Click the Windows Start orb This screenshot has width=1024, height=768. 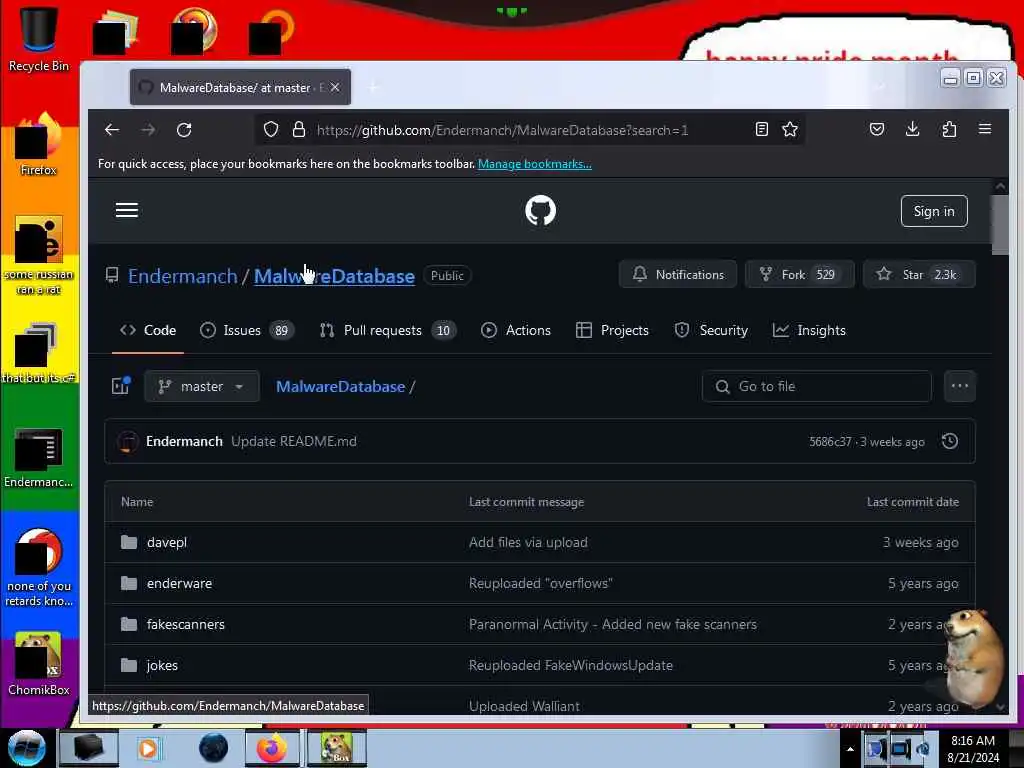coord(26,748)
